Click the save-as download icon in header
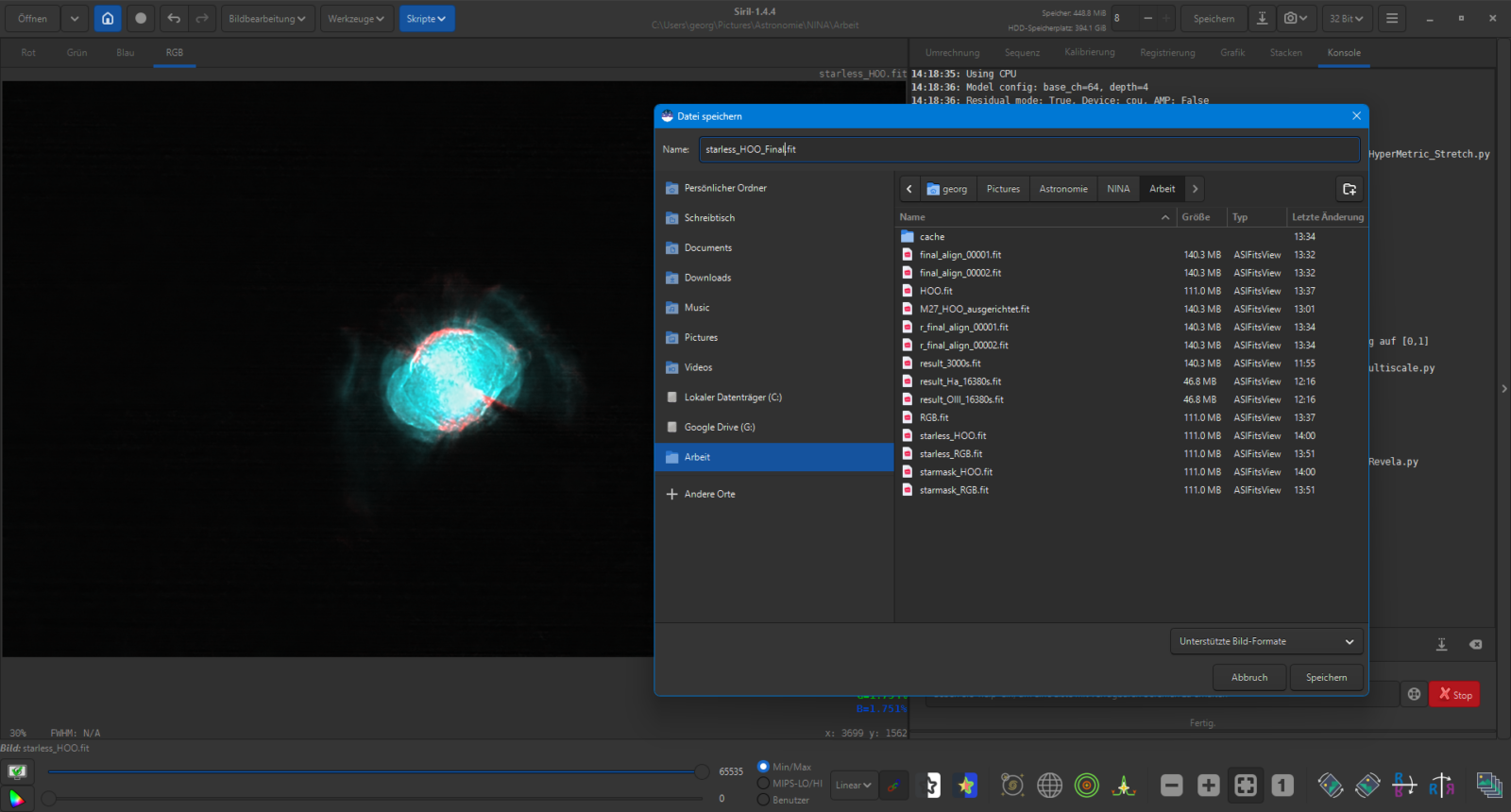The width and height of the screenshot is (1511, 812). (1262, 18)
